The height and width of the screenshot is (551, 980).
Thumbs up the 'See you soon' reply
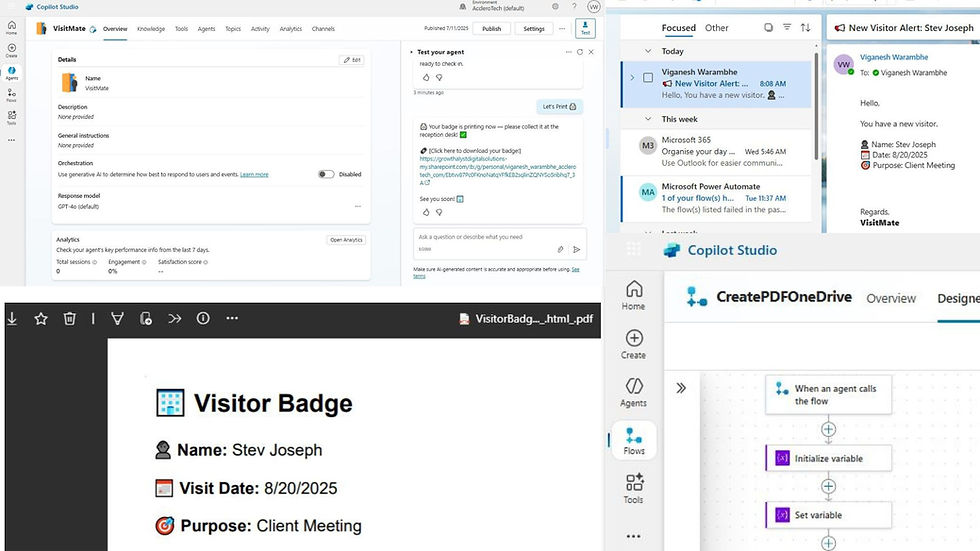click(426, 212)
